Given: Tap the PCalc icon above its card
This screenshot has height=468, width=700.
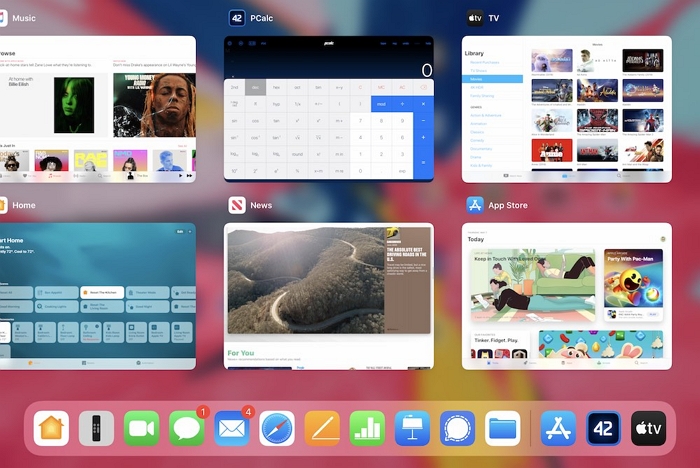Looking at the screenshot, I should (x=237, y=18).
